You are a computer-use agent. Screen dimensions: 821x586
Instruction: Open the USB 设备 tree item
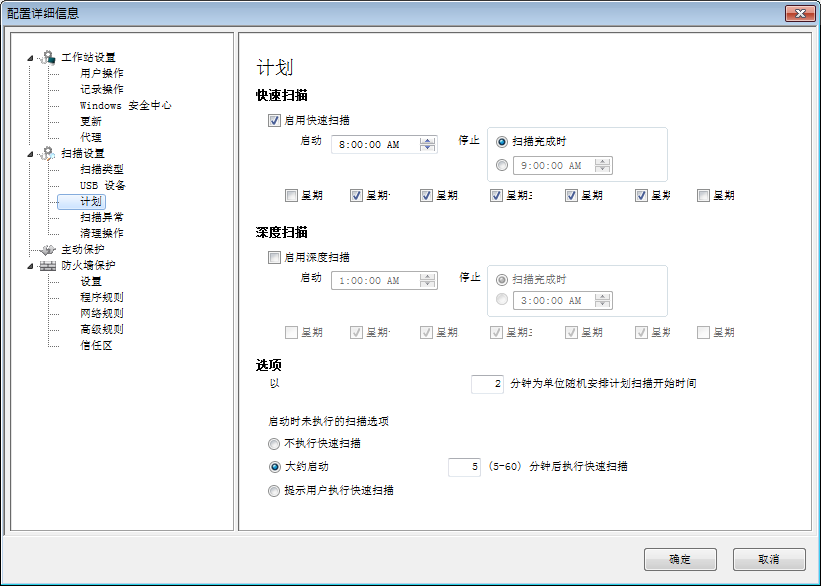[102, 185]
